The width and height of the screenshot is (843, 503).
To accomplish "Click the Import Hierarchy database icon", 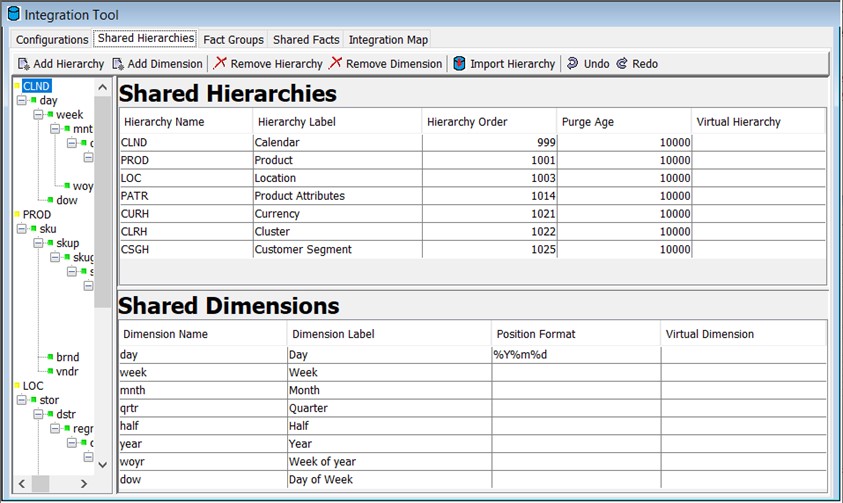I will pos(459,63).
